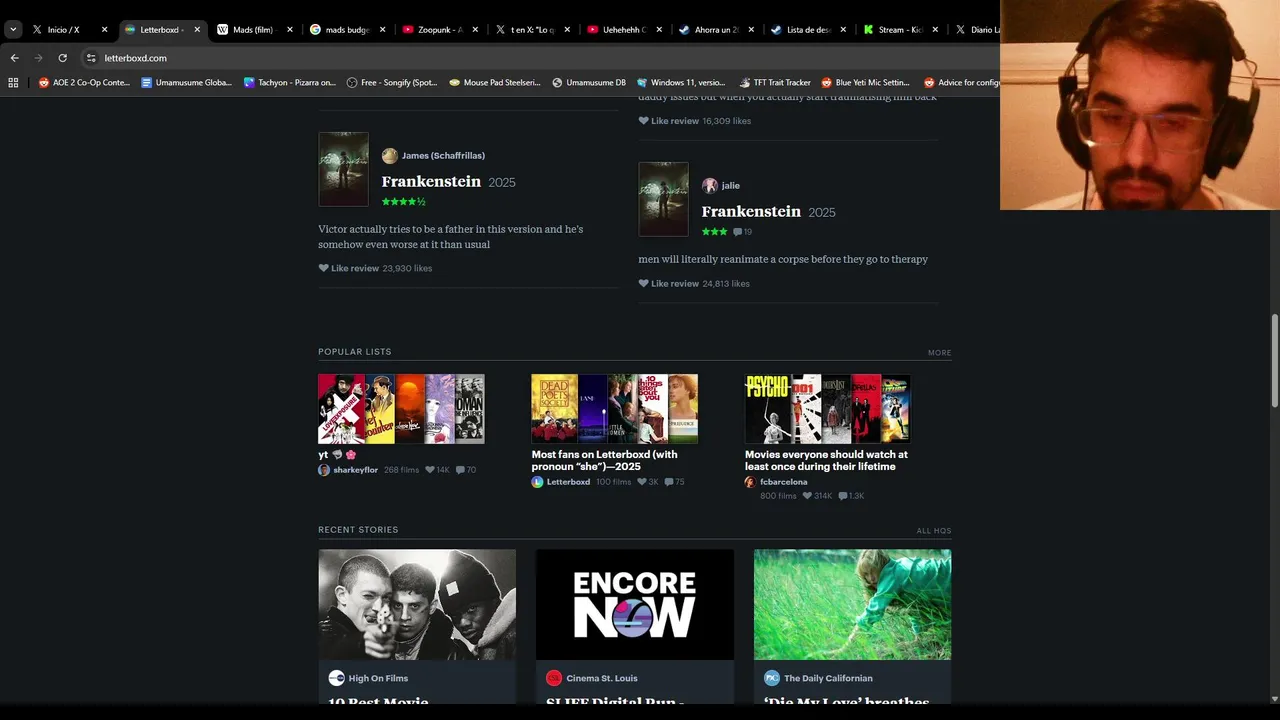Open Movies everyone should watch list posters

click(x=828, y=409)
